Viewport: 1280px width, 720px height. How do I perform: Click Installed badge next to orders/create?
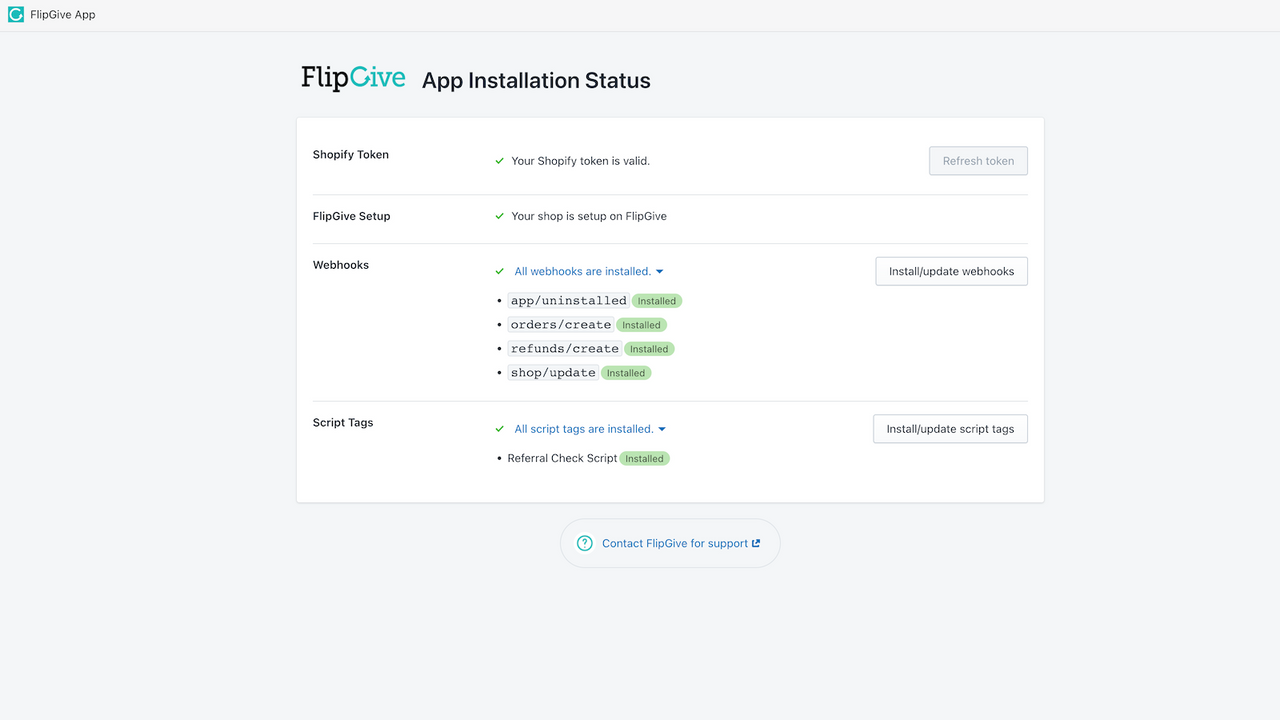point(641,325)
